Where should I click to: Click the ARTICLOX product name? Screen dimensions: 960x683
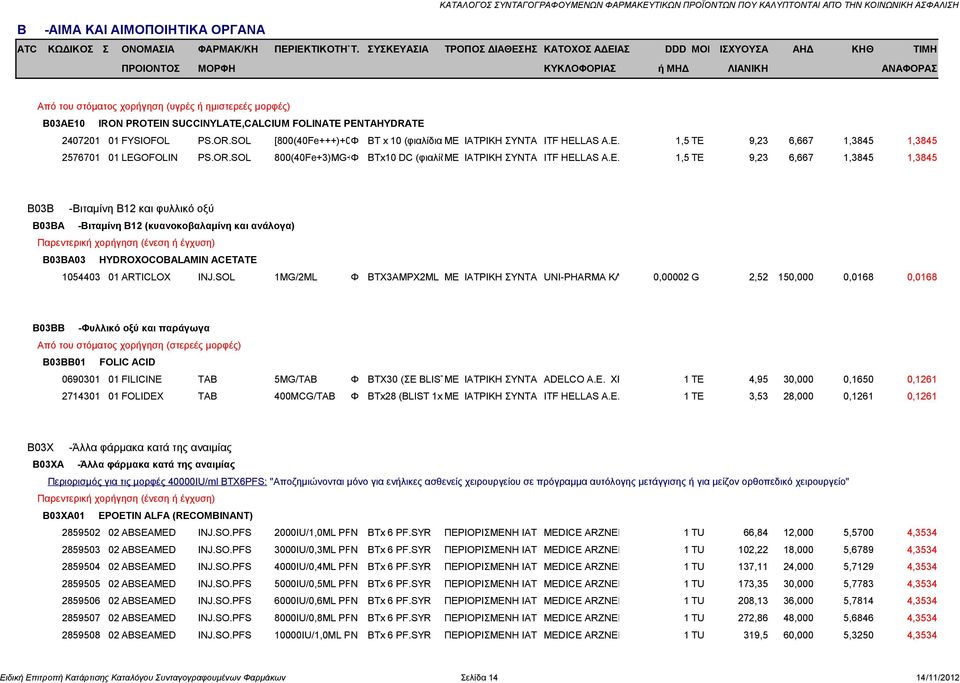click(x=146, y=277)
